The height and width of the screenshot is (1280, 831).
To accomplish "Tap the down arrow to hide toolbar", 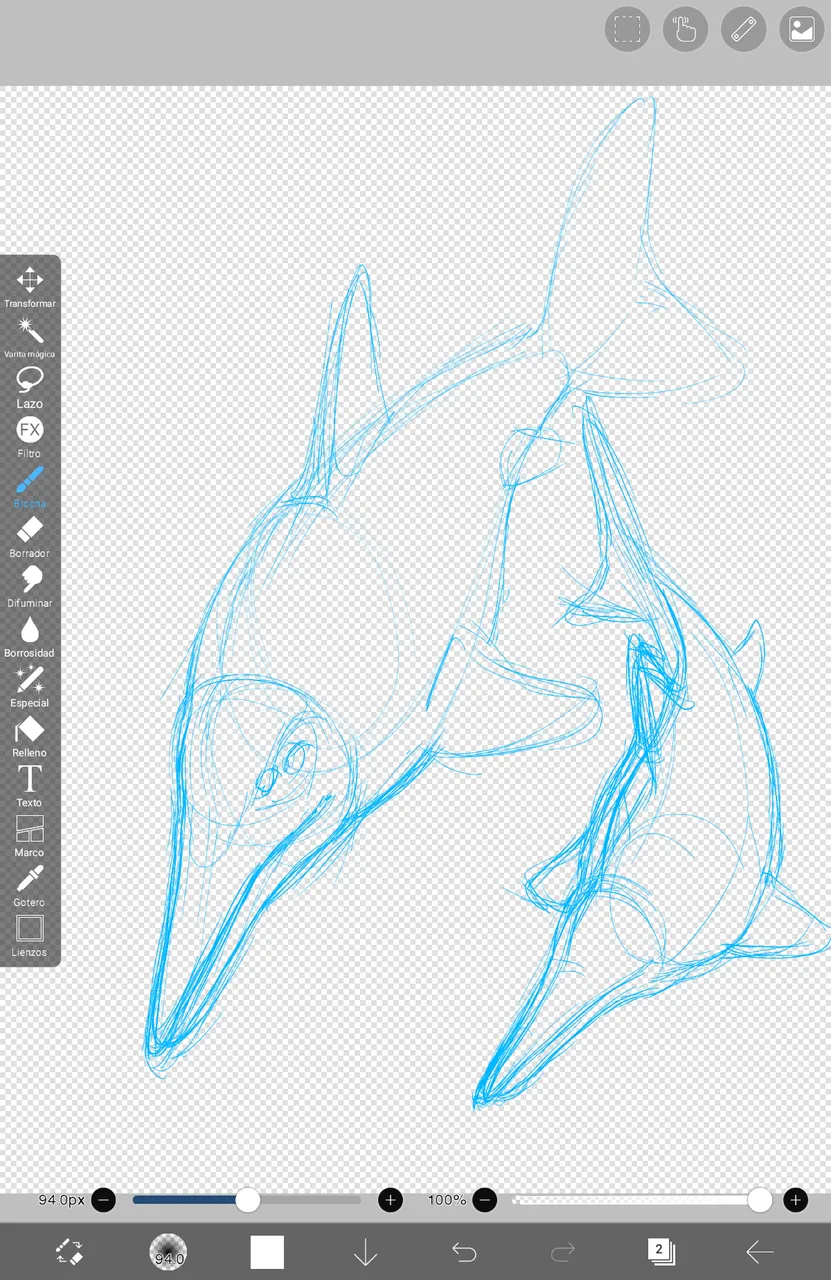I will (365, 1252).
